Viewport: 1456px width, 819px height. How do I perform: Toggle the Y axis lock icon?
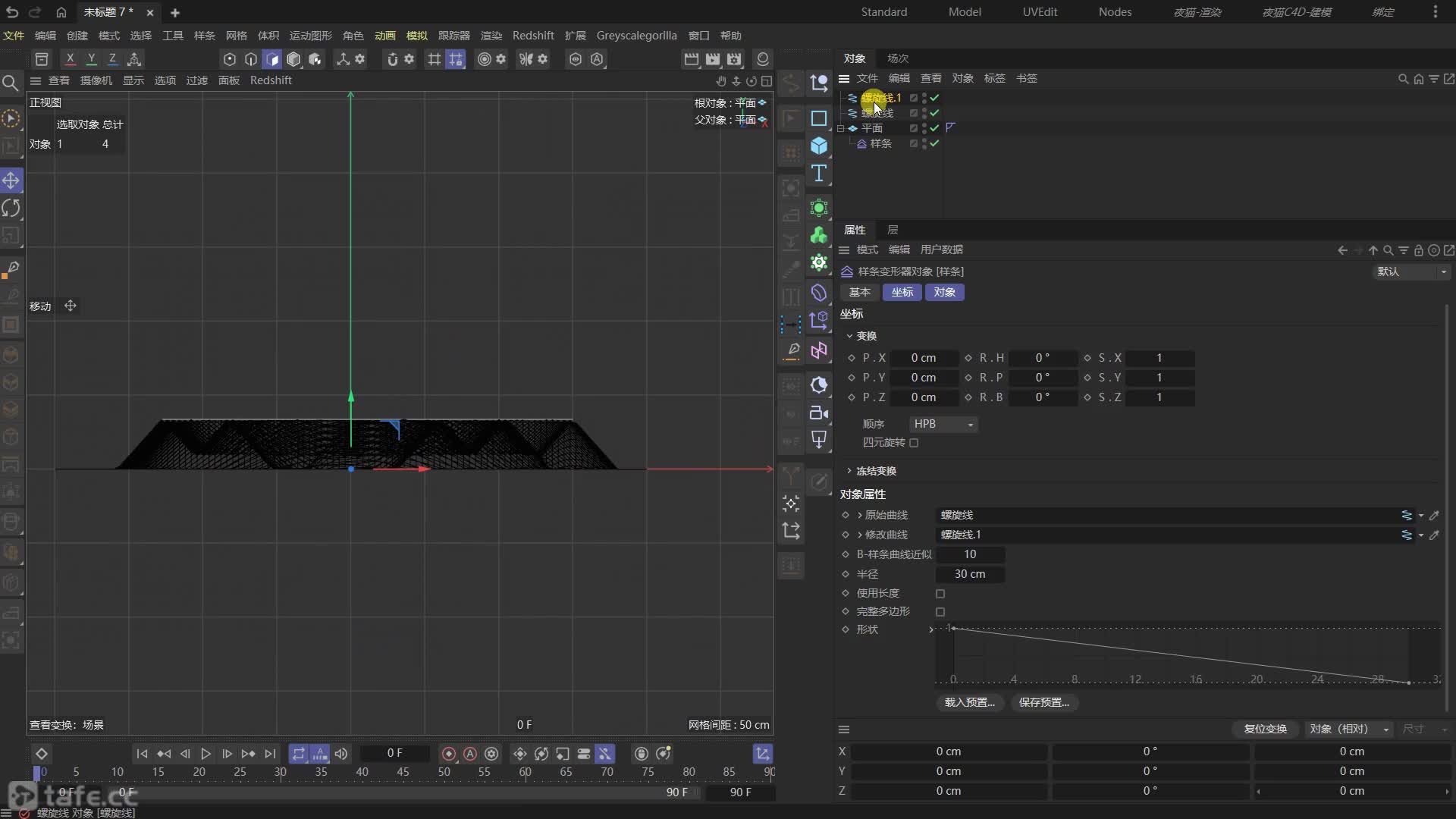[x=91, y=59]
